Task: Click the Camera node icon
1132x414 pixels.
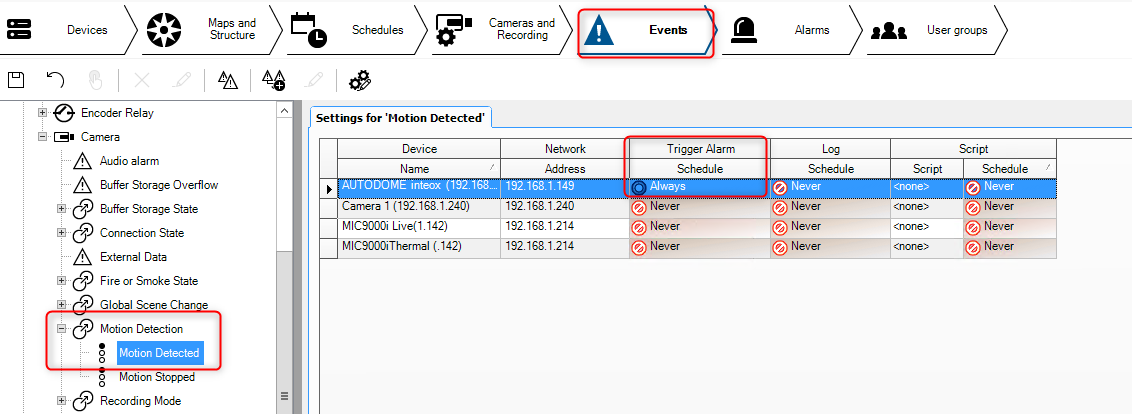Action: pyautogui.click(x=64, y=137)
